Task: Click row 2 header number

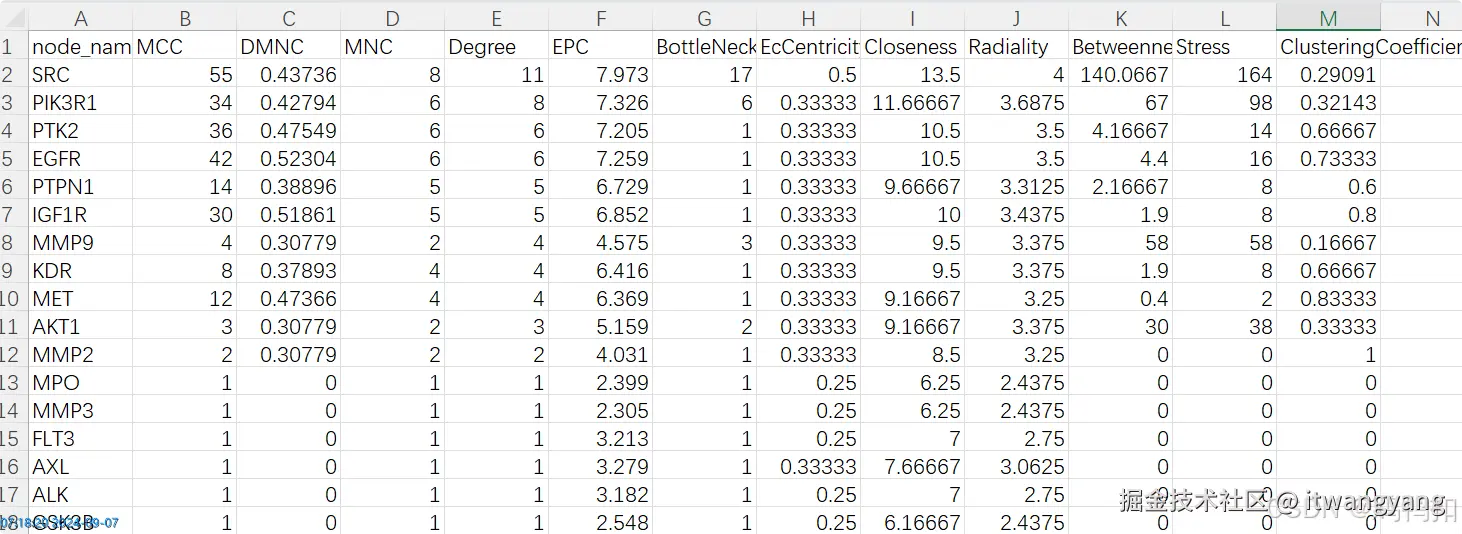Action: [x=10, y=75]
